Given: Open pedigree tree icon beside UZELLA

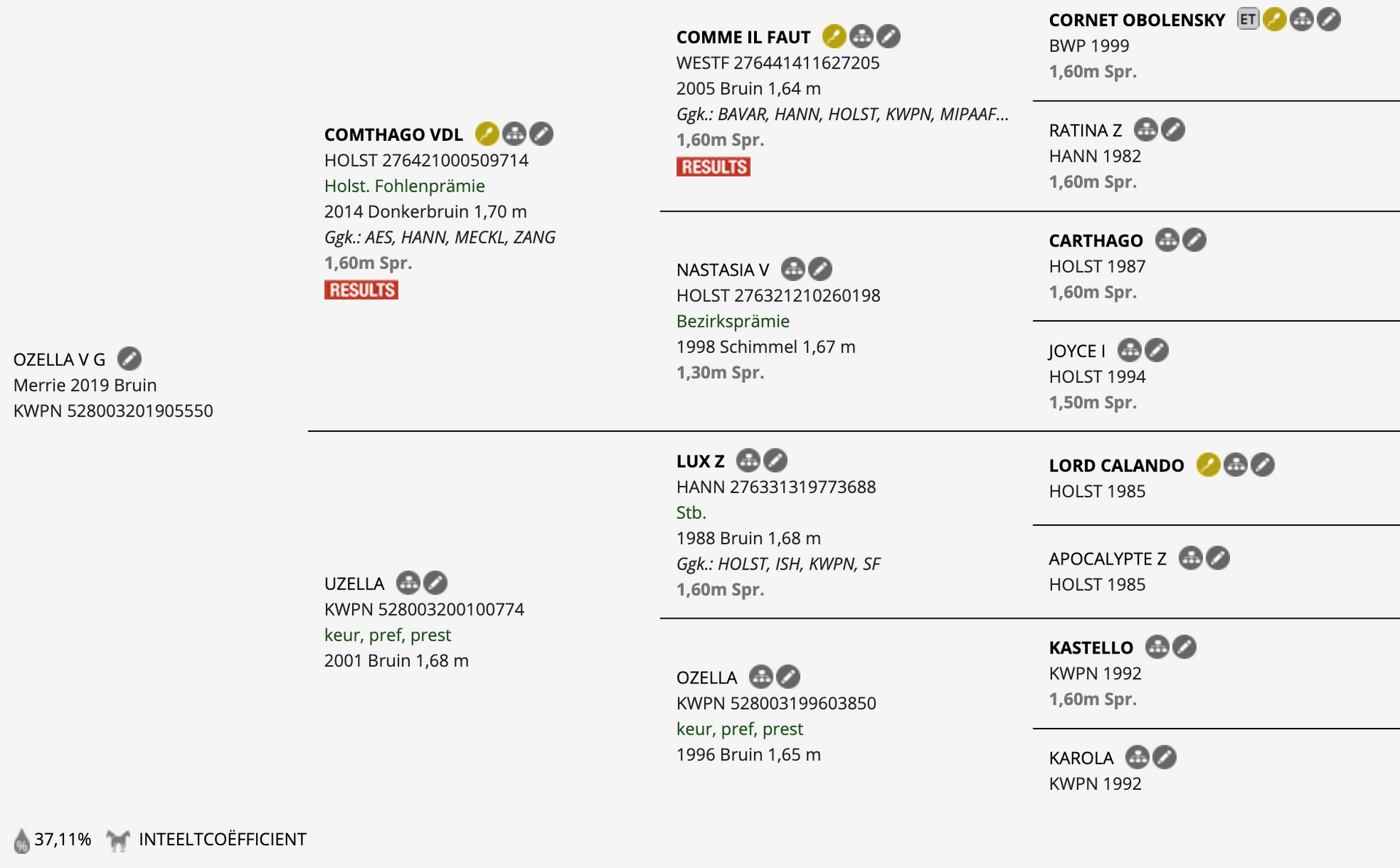Looking at the screenshot, I should [x=408, y=583].
